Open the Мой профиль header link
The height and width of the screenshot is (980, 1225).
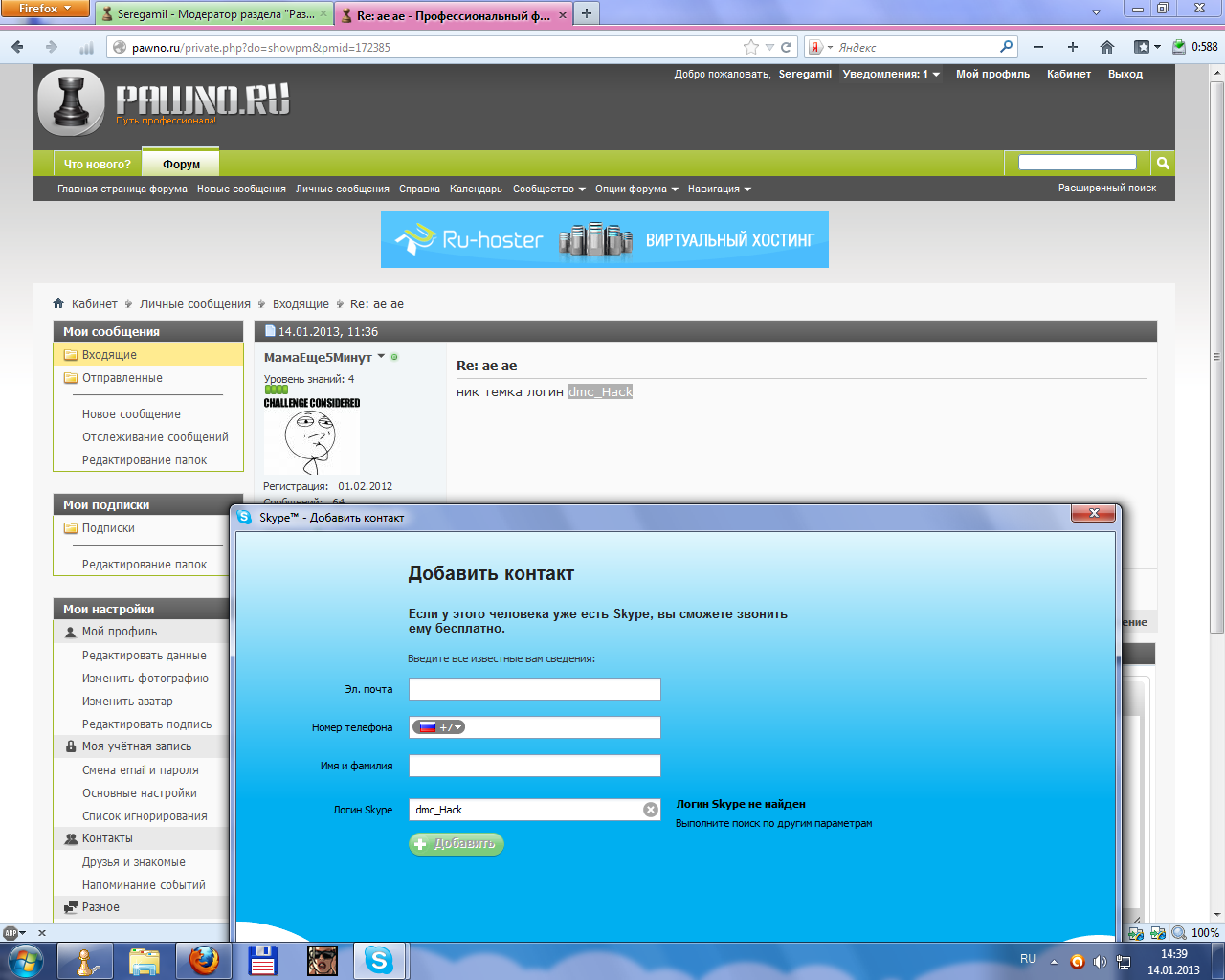coord(992,74)
